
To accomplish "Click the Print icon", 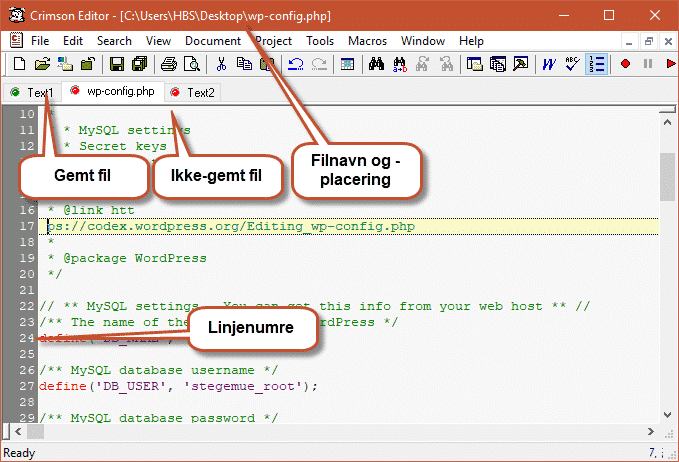I will pyautogui.click(x=168, y=64).
